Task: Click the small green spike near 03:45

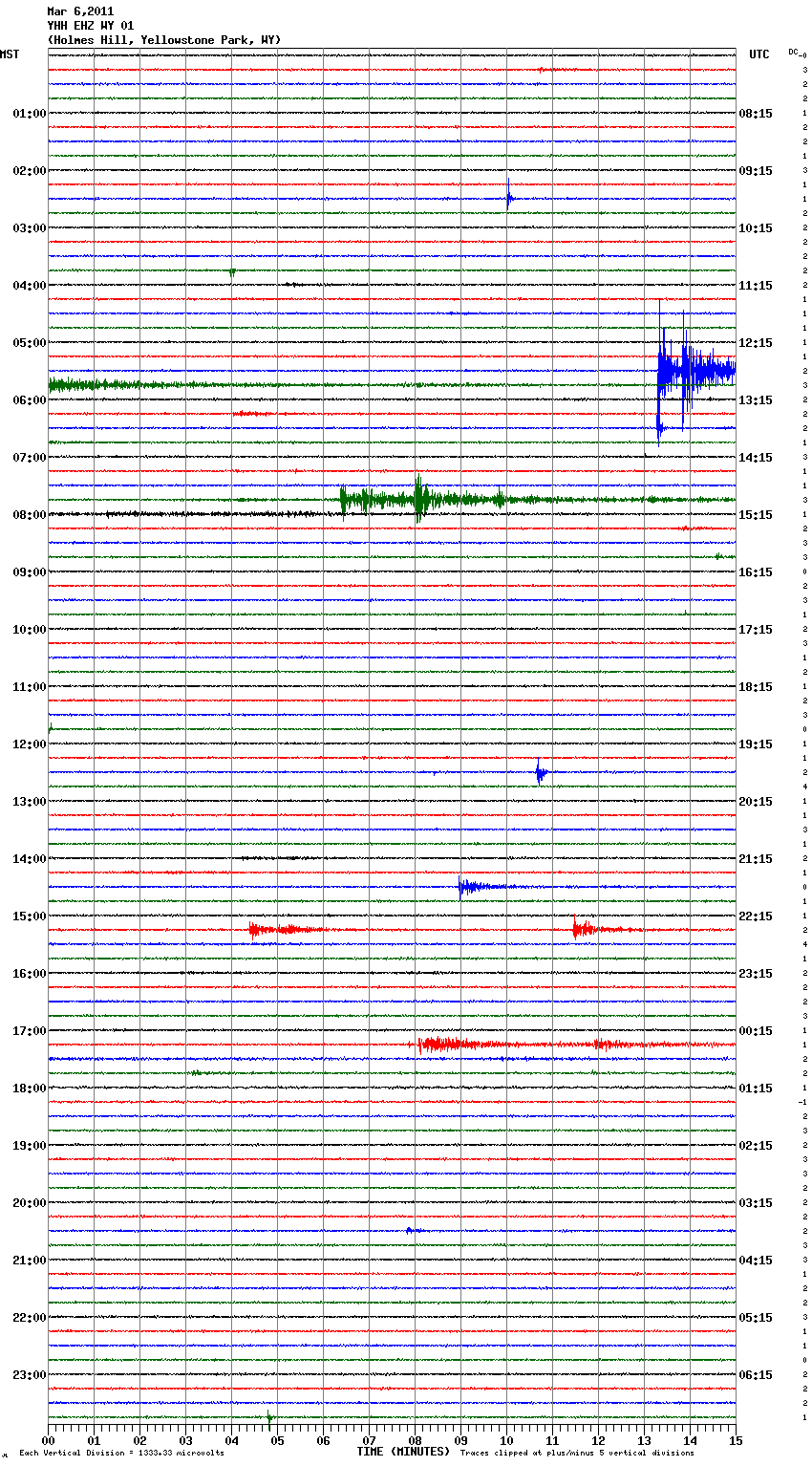Action: (x=232, y=272)
